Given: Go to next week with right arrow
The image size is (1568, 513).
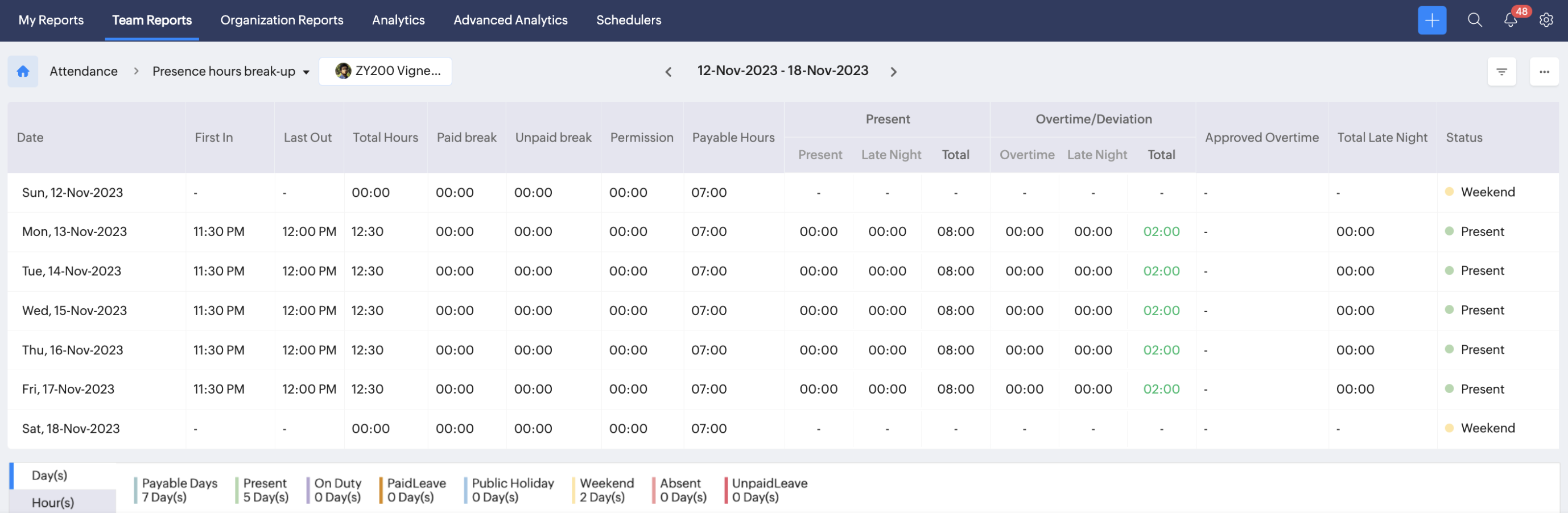Looking at the screenshot, I should 893,72.
